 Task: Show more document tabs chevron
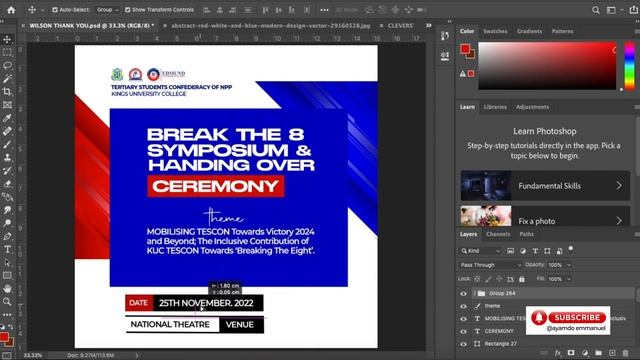click(429, 25)
